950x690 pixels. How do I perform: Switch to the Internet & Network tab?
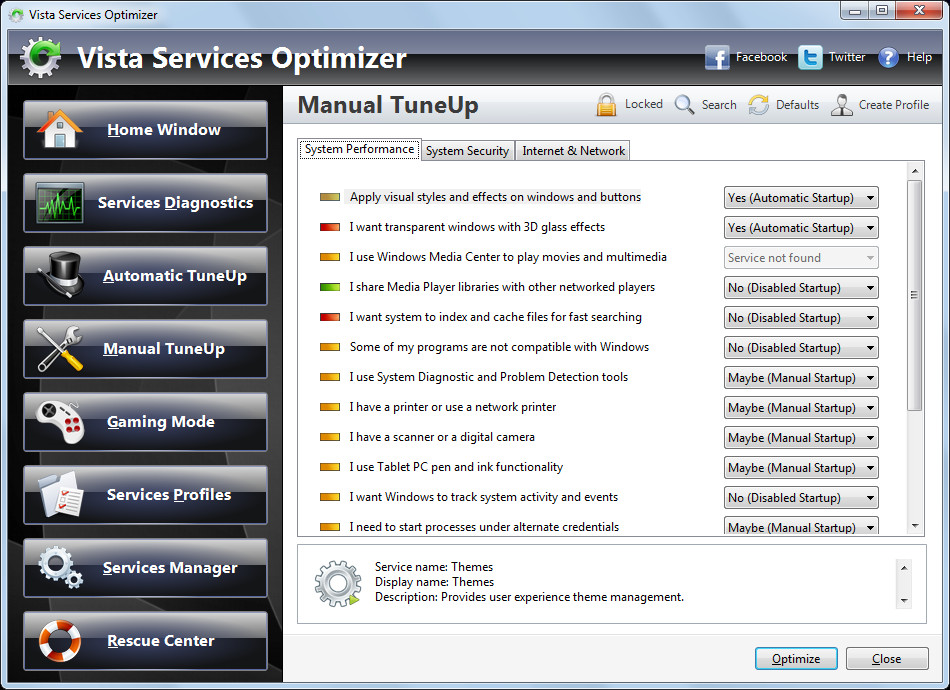click(x=573, y=151)
